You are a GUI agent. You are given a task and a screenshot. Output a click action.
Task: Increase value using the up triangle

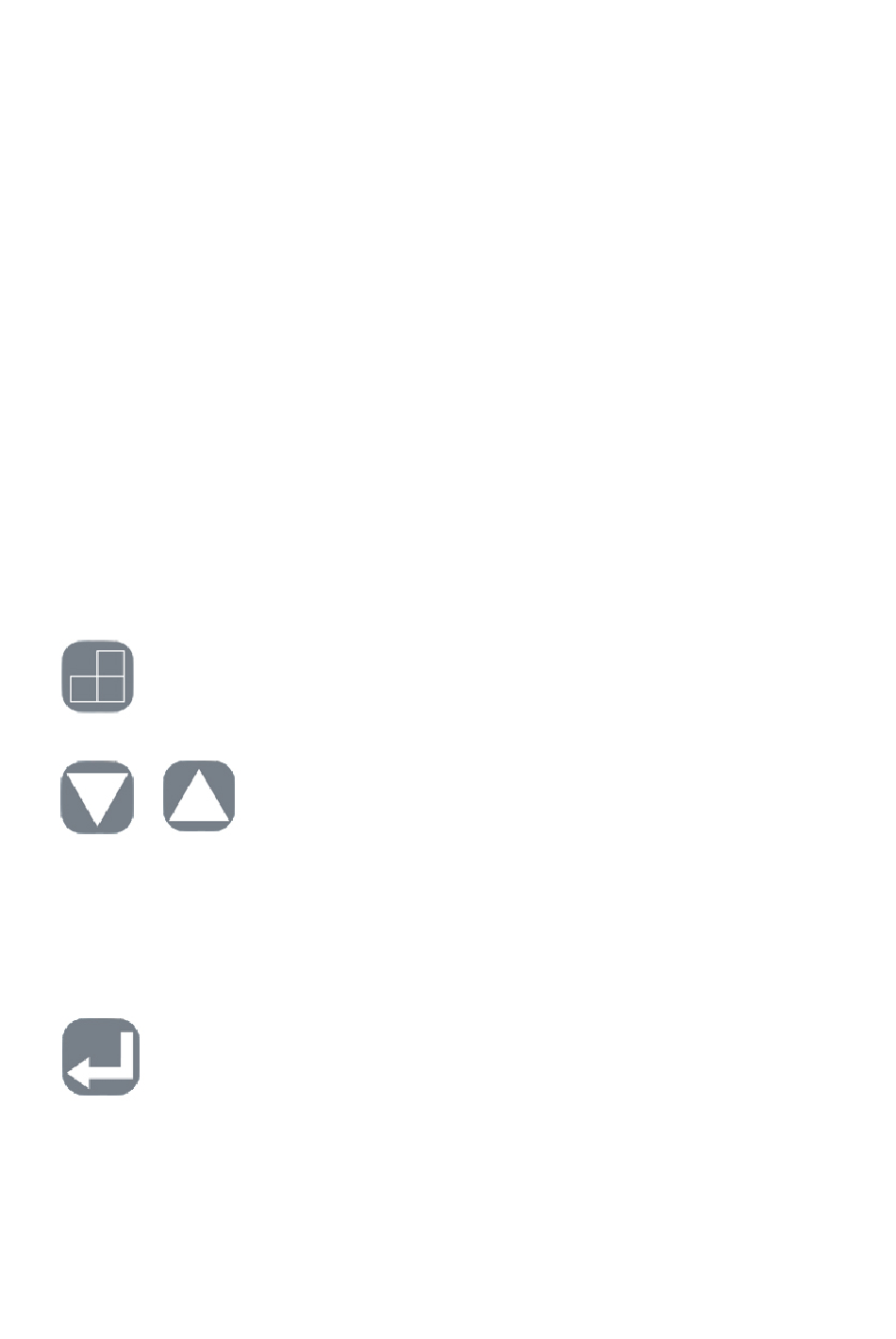(x=199, y=796)
